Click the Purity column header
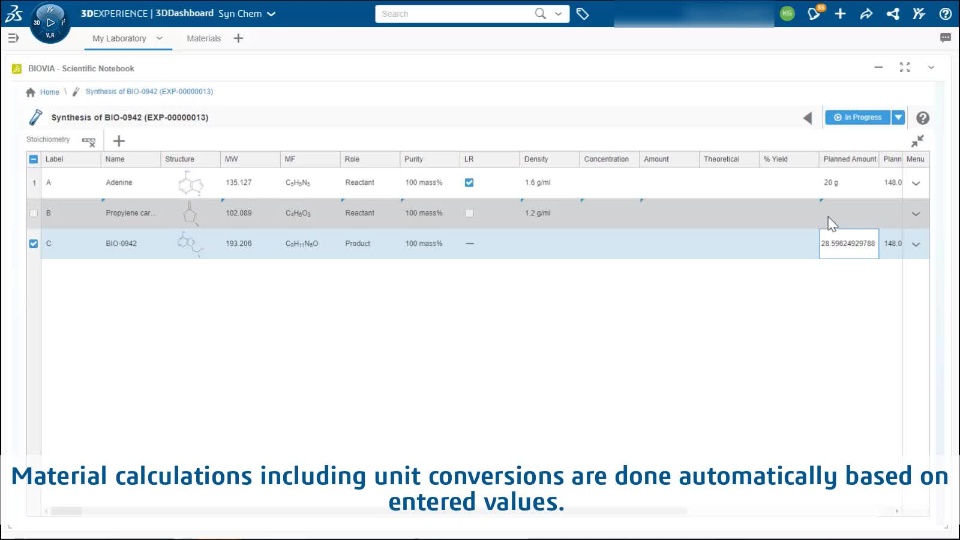The height and width of the screenshot is (540, 960). click(x=430, y=159)
